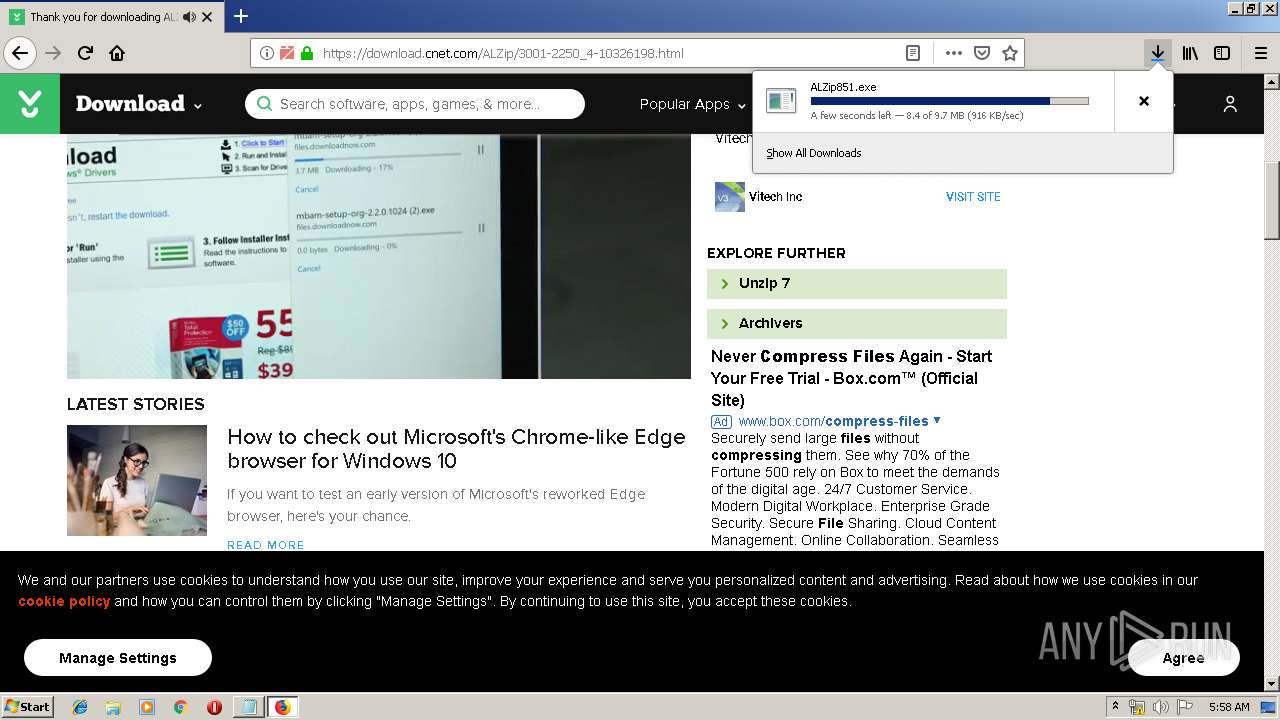This screenshot has height=720, width=1280.
Task: Click READ MORE link
Action: 266,545
